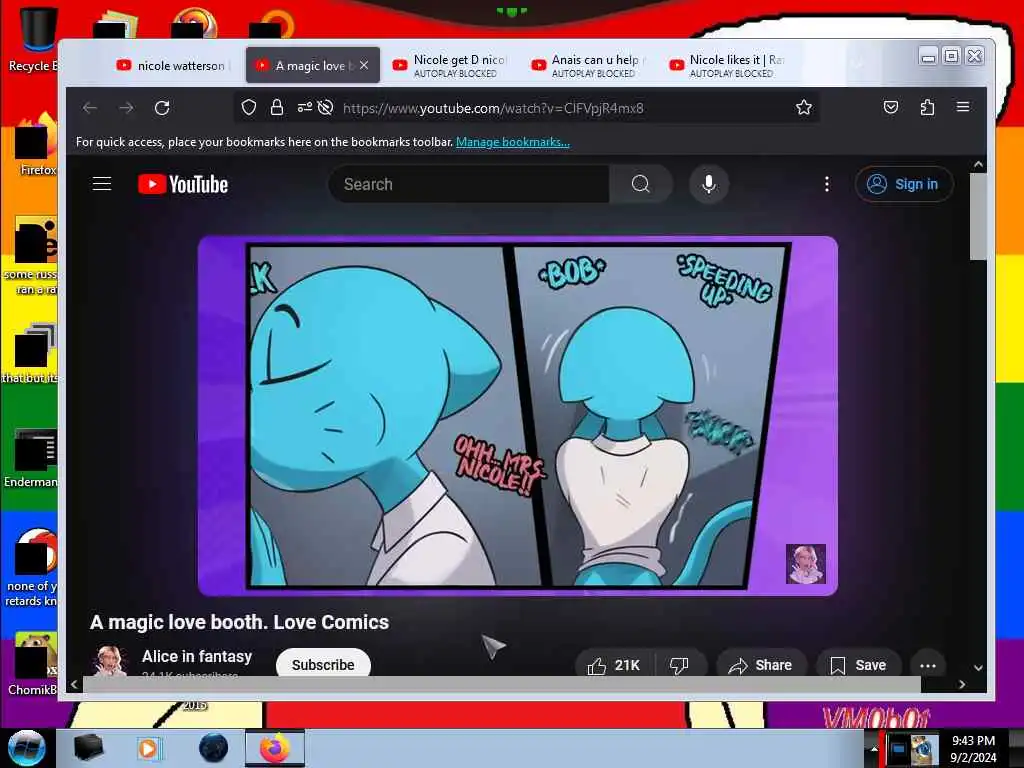Close the 'A magic love b' tab

(364, 65)
